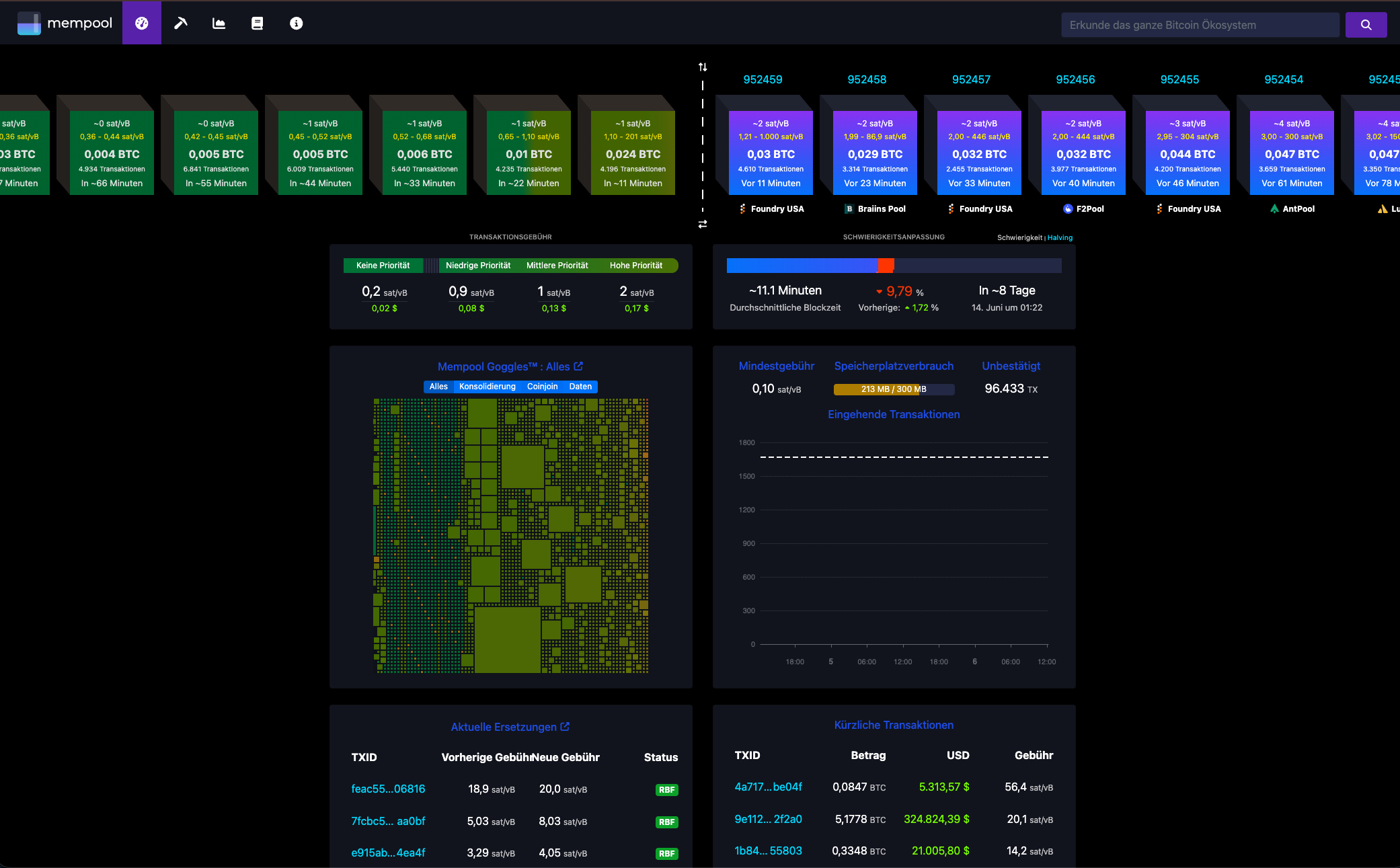Click RBF badge for feac55...06816
The height and width of the screenshot is (868, 1400).
(666, 790)
